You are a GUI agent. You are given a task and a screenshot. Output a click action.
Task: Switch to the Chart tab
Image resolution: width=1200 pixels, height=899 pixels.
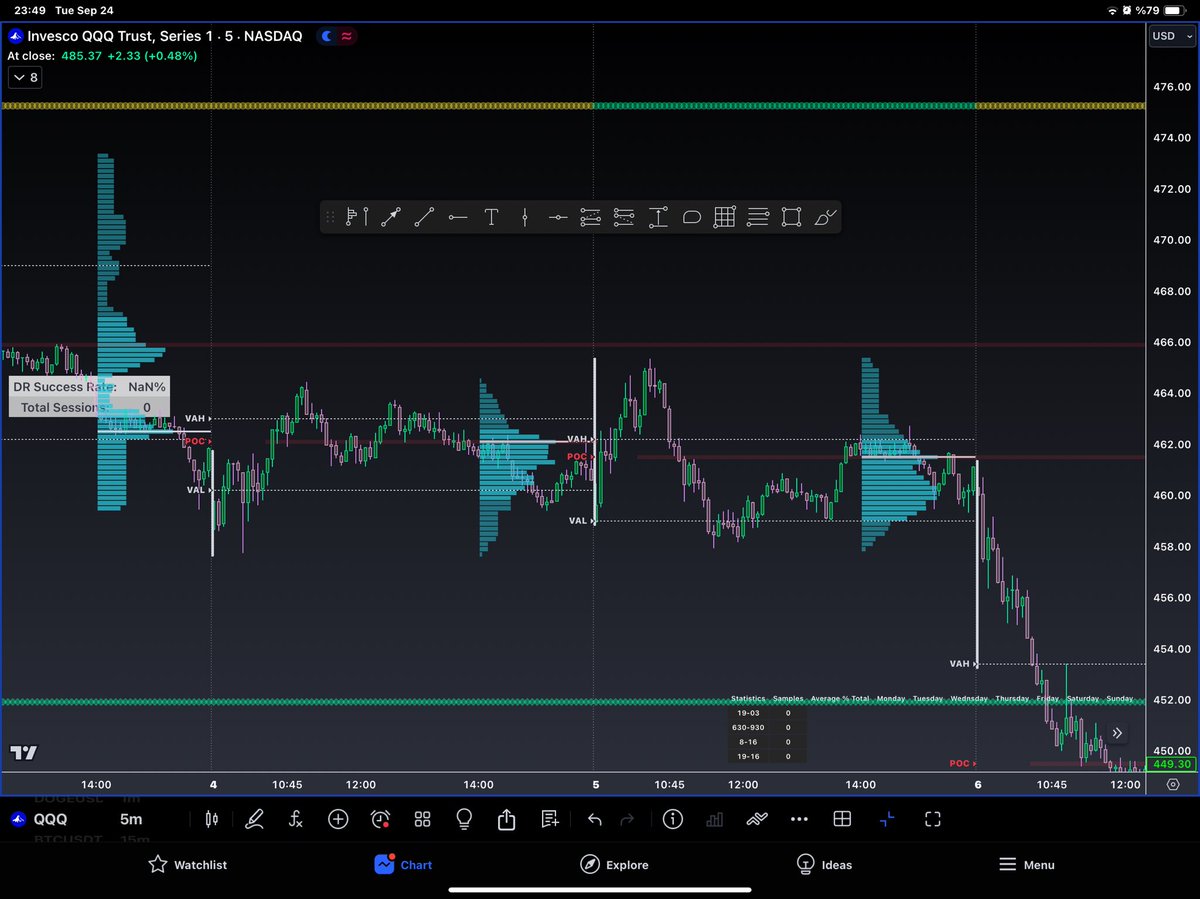(x=403, y=865)
